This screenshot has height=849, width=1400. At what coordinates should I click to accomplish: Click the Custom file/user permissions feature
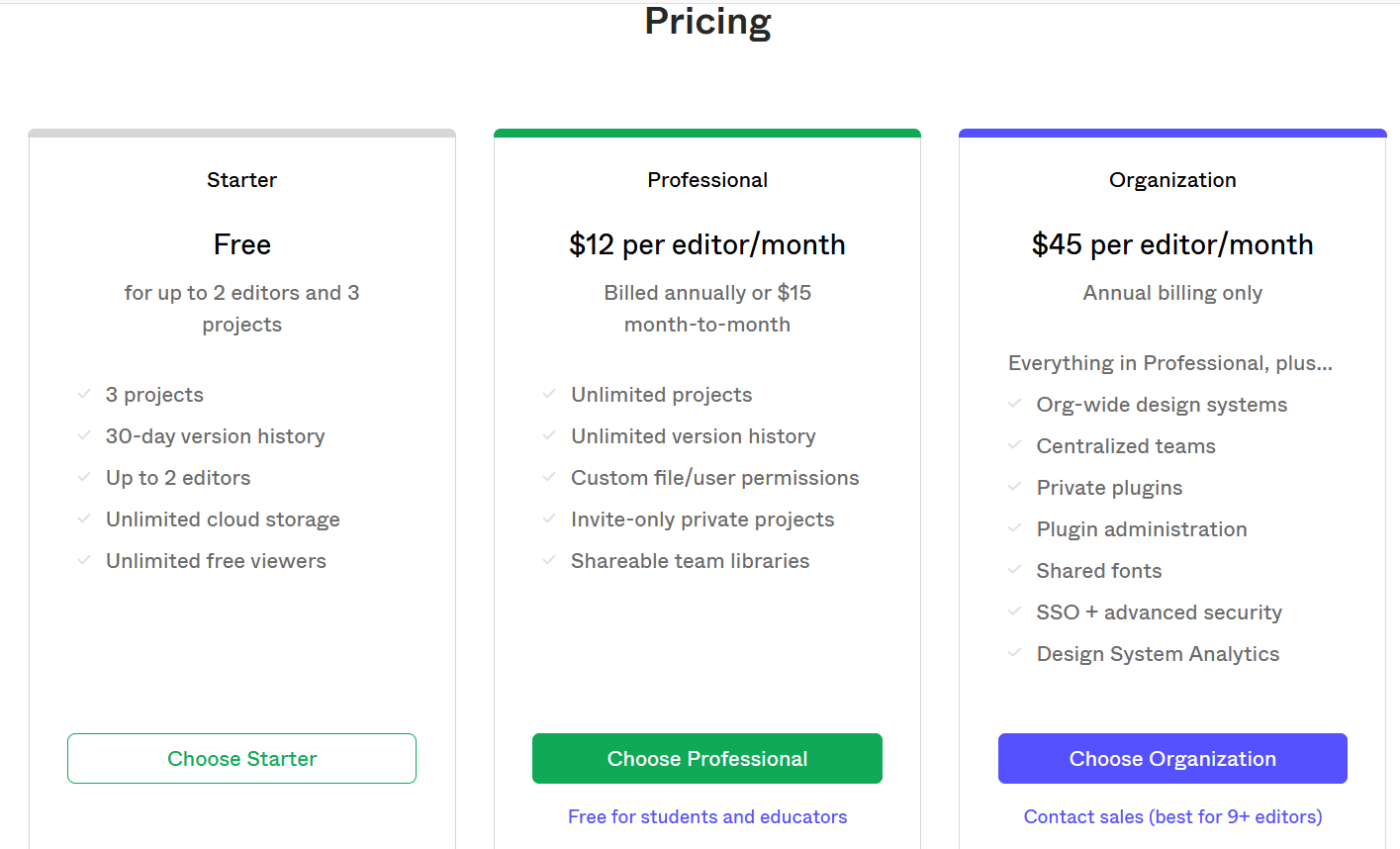click(x=714, y=478)
